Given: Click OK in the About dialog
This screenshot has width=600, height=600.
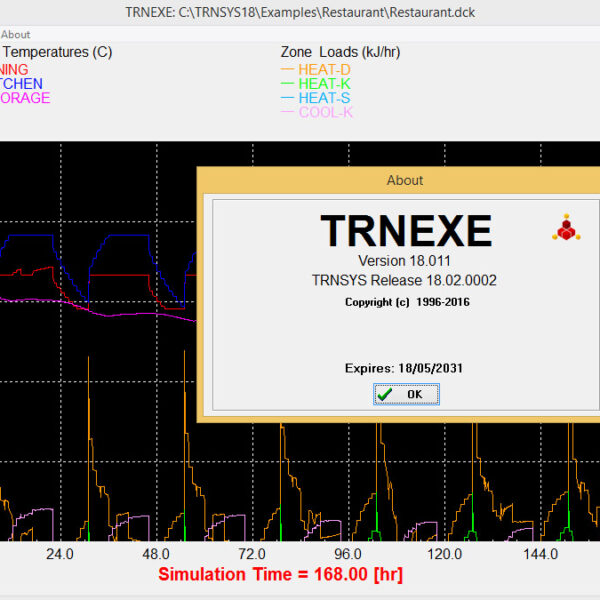Looking at the screenshot, I should (x=406, y=394).
